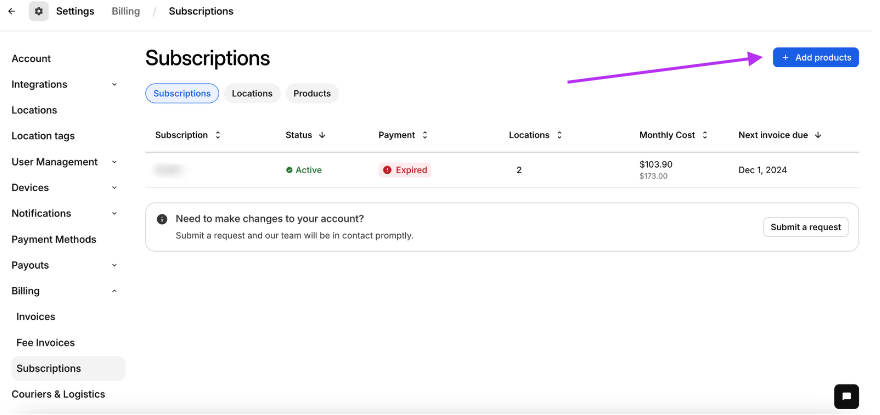Click the info icon beside account changes

point(162,219)
